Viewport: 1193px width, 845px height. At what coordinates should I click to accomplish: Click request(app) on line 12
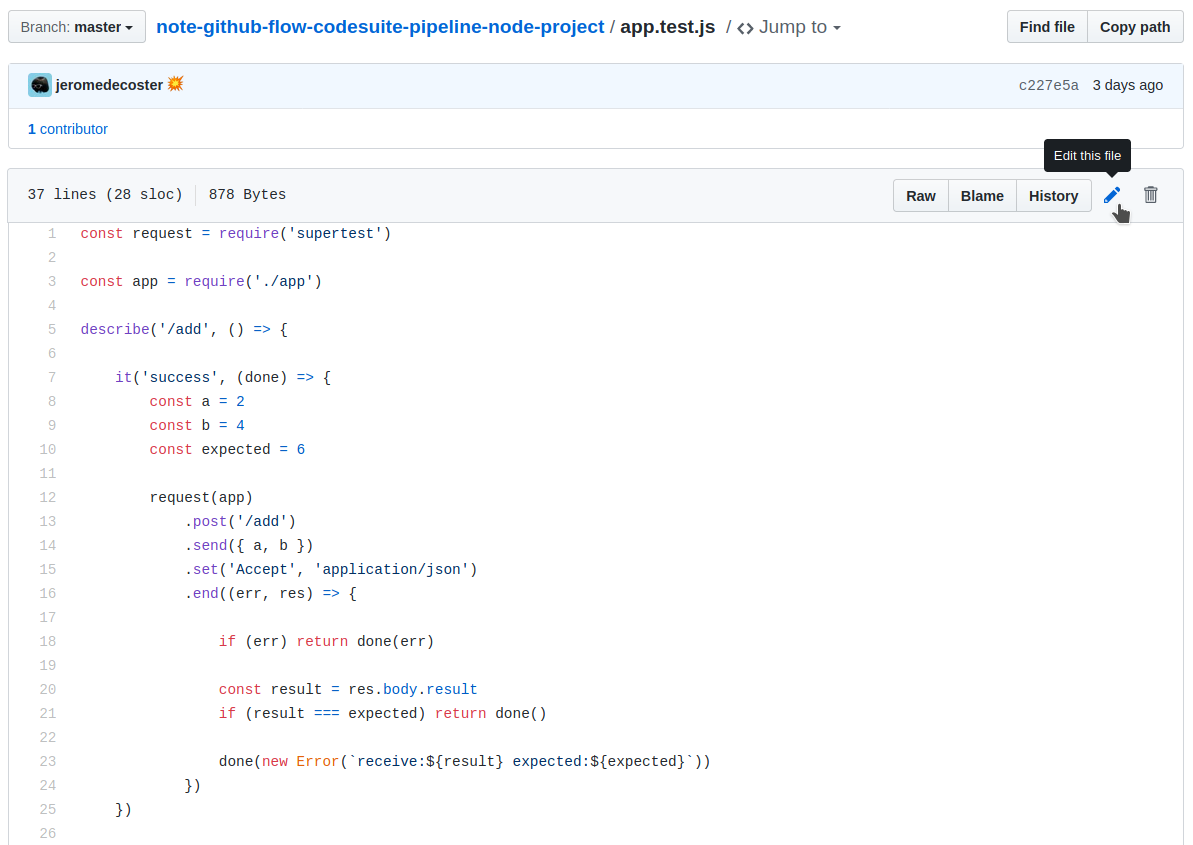click(201, 497)
